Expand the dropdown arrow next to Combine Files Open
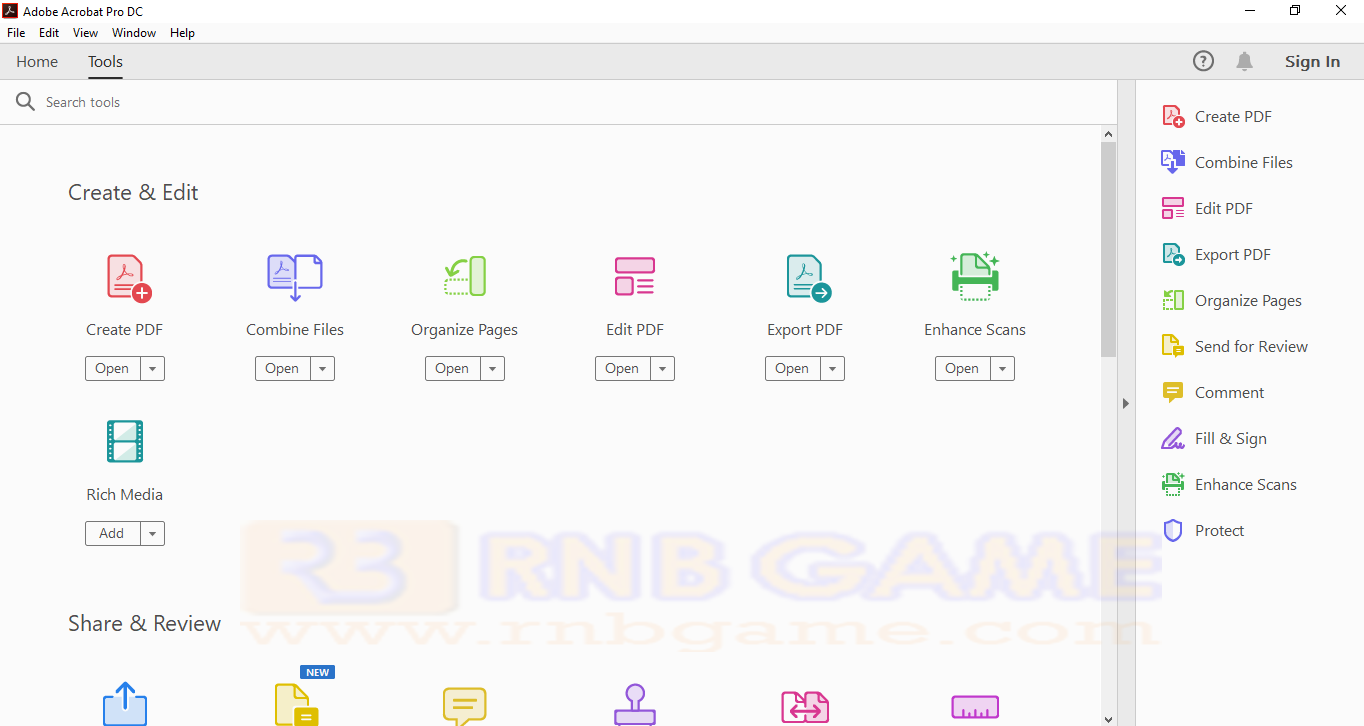Viewport: 1364px width, 726px height. click(x=322, y=368)
